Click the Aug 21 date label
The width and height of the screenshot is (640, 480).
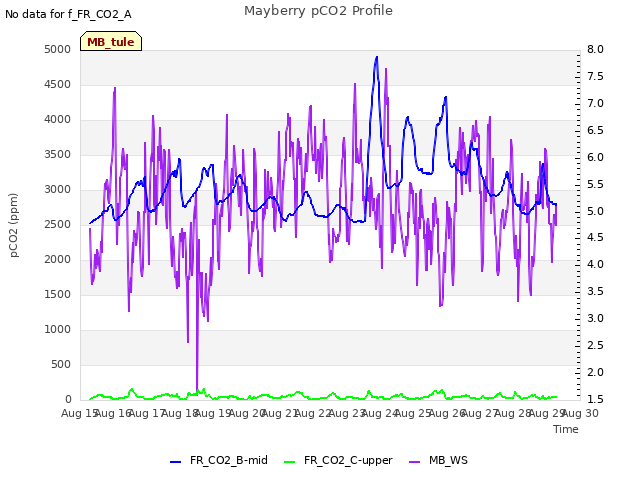(280, 413)
